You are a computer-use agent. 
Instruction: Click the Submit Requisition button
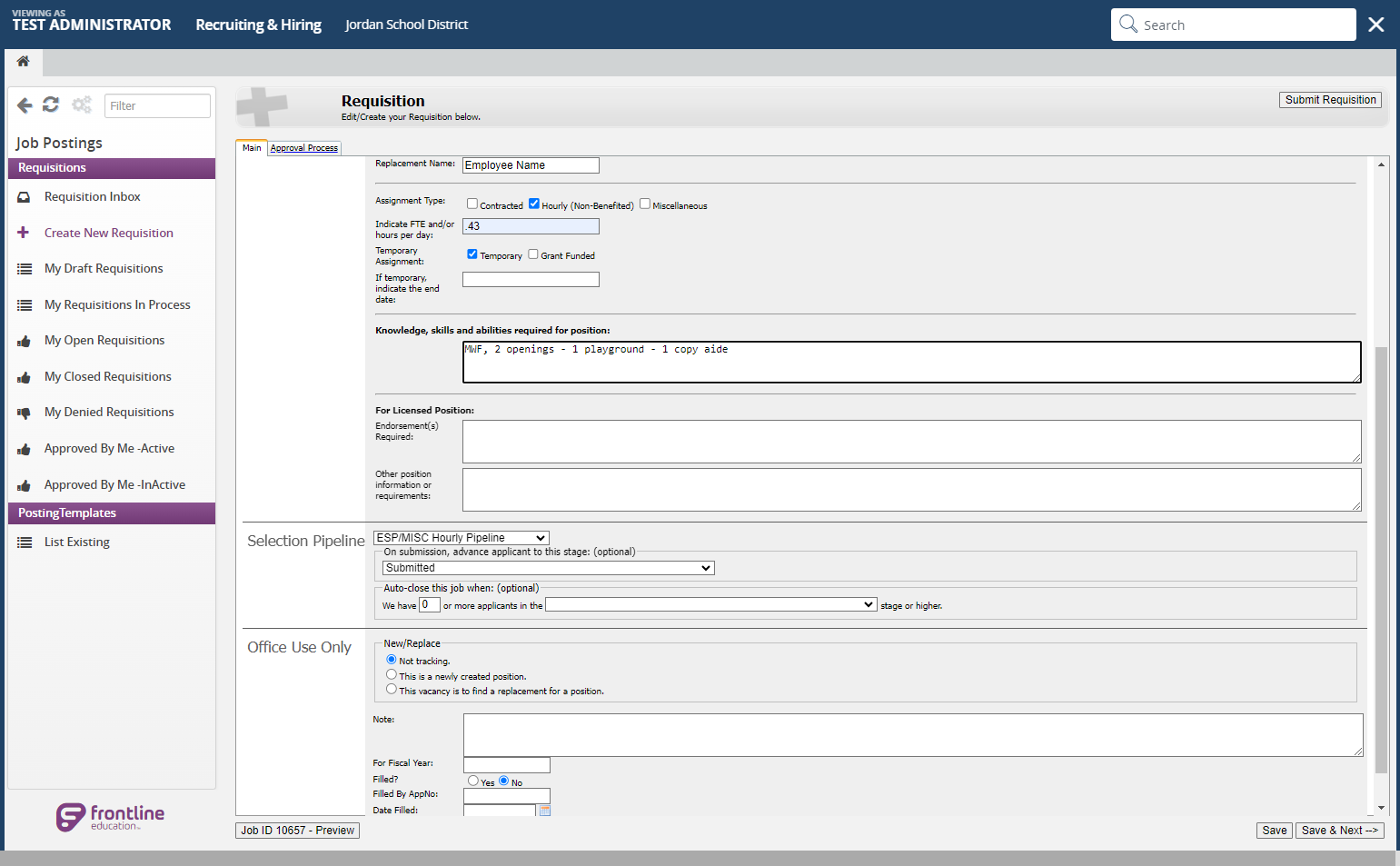coord(1331,100)
